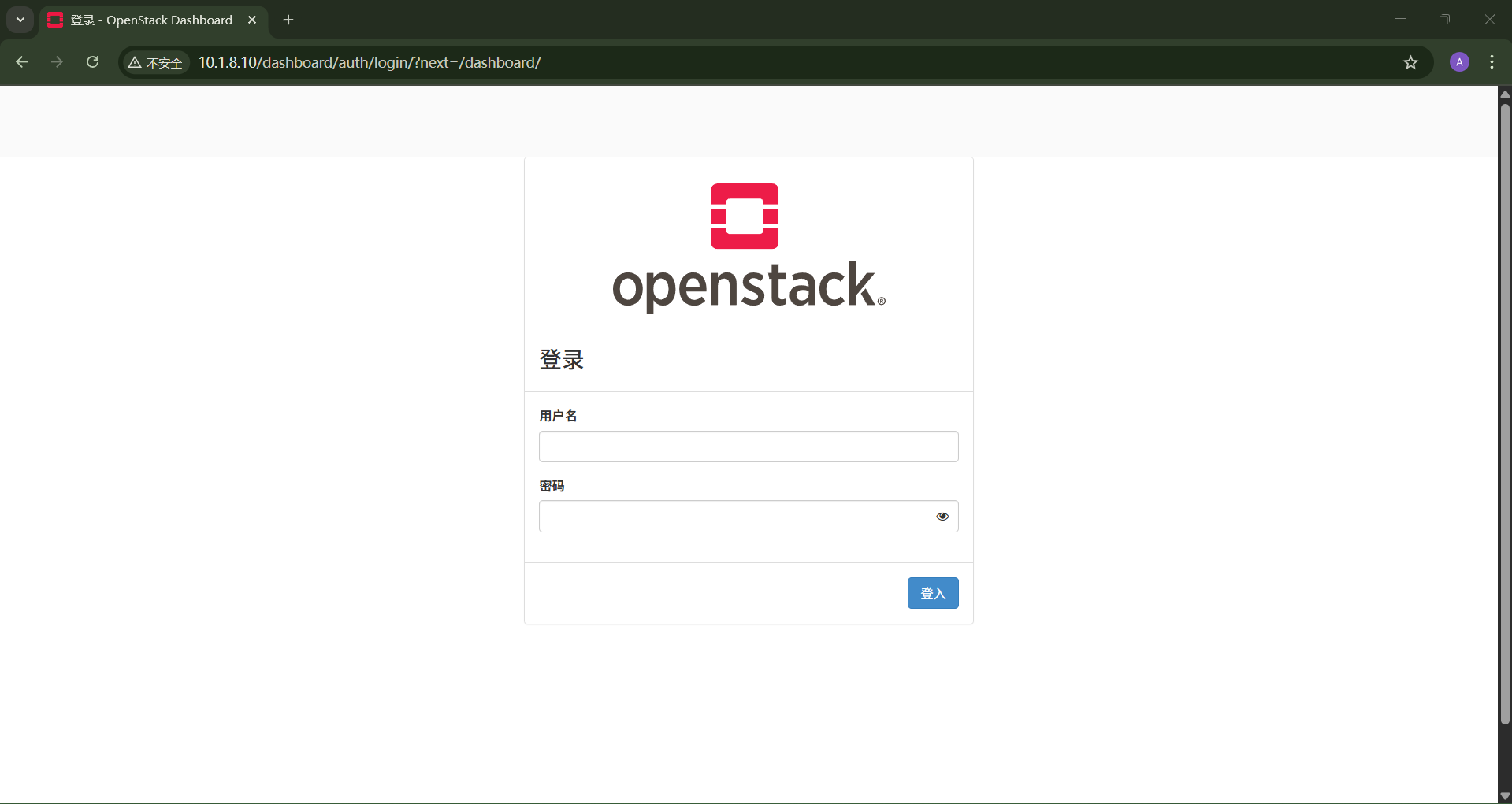Select the 登录 - OpenStack Dashboard tab
The image size is (1512, 804).
pyautogui.click(x=154, y=20)
